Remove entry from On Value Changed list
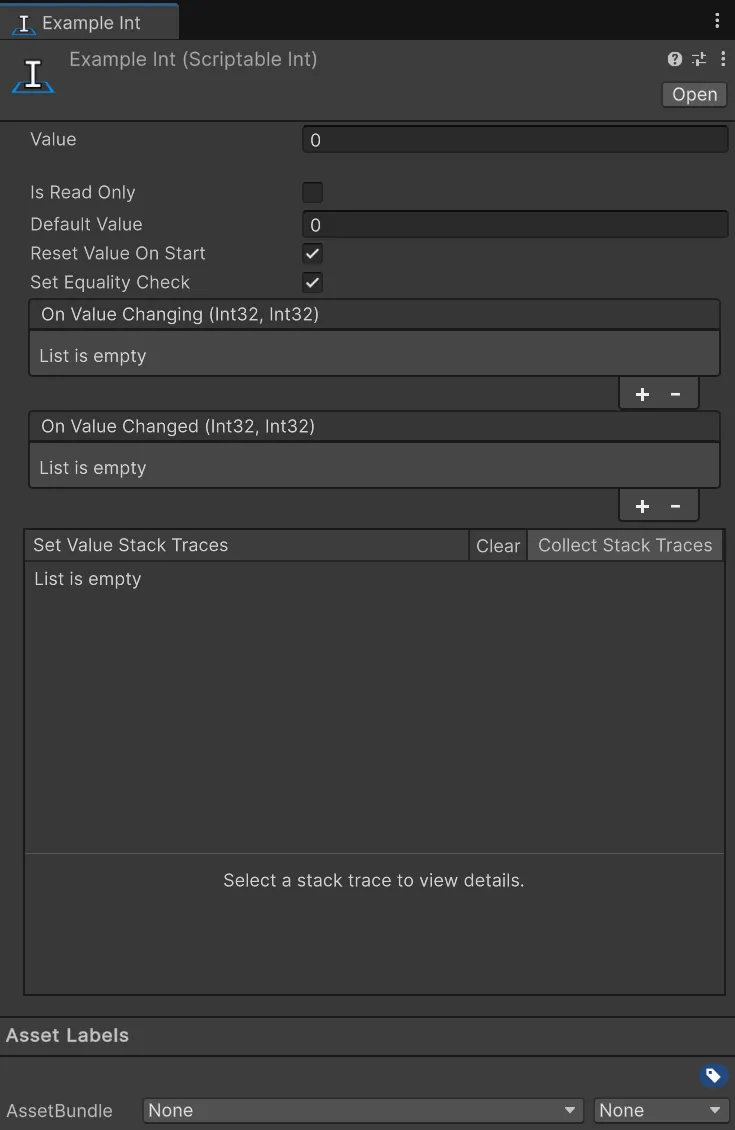The height and width of the screenshot is (1130, 735). (x=676, y=506)
